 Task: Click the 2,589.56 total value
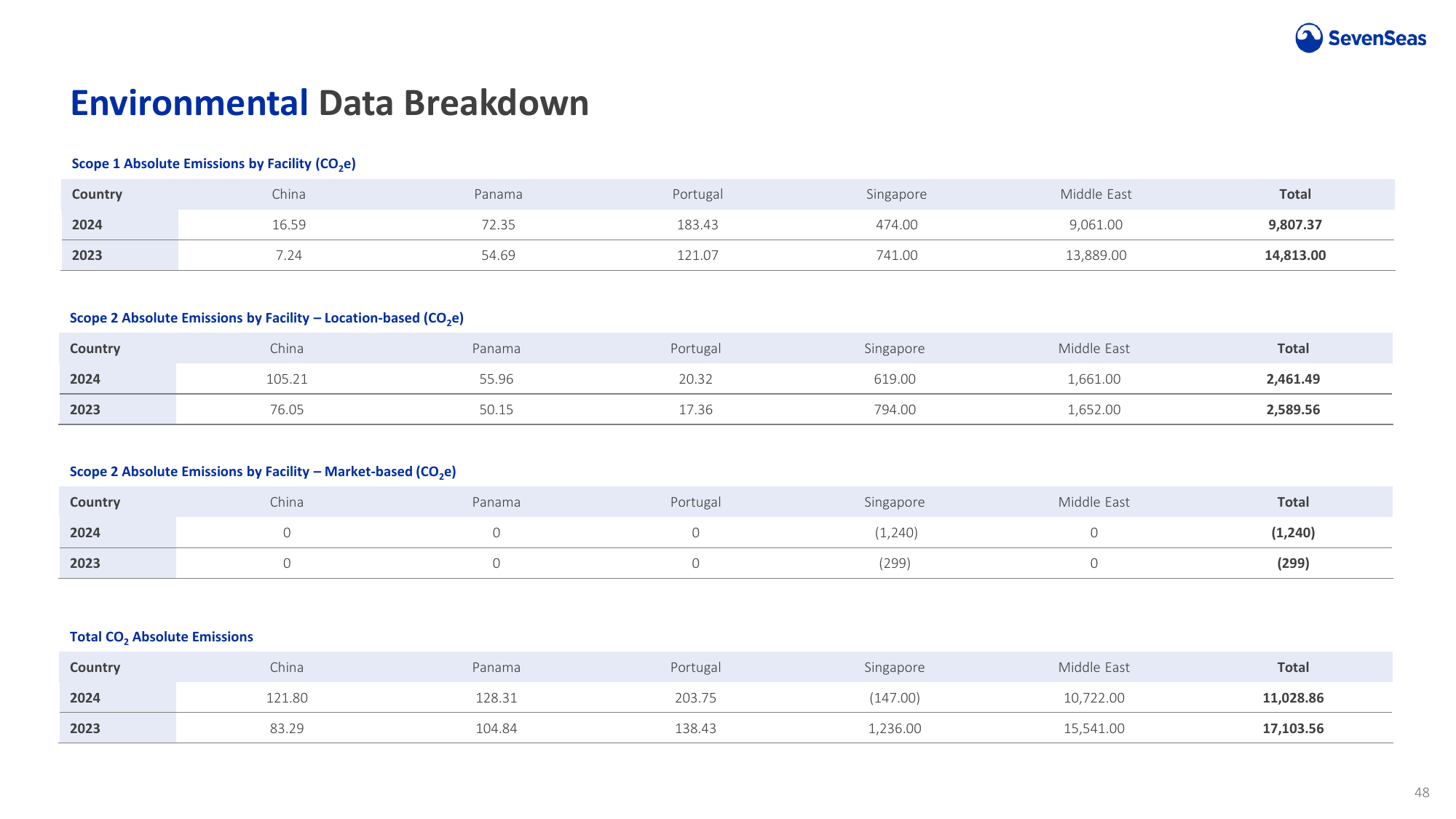pos(1293,410)
